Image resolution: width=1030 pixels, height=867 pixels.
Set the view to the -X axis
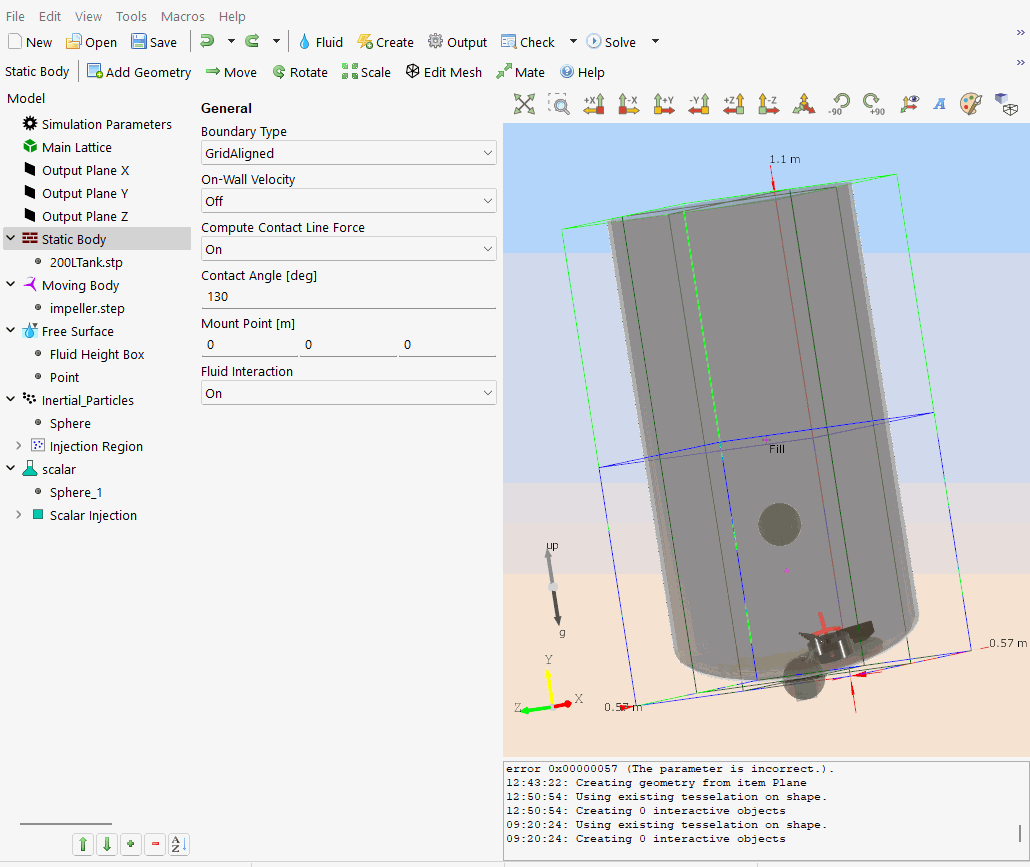(x=629, y=104)
